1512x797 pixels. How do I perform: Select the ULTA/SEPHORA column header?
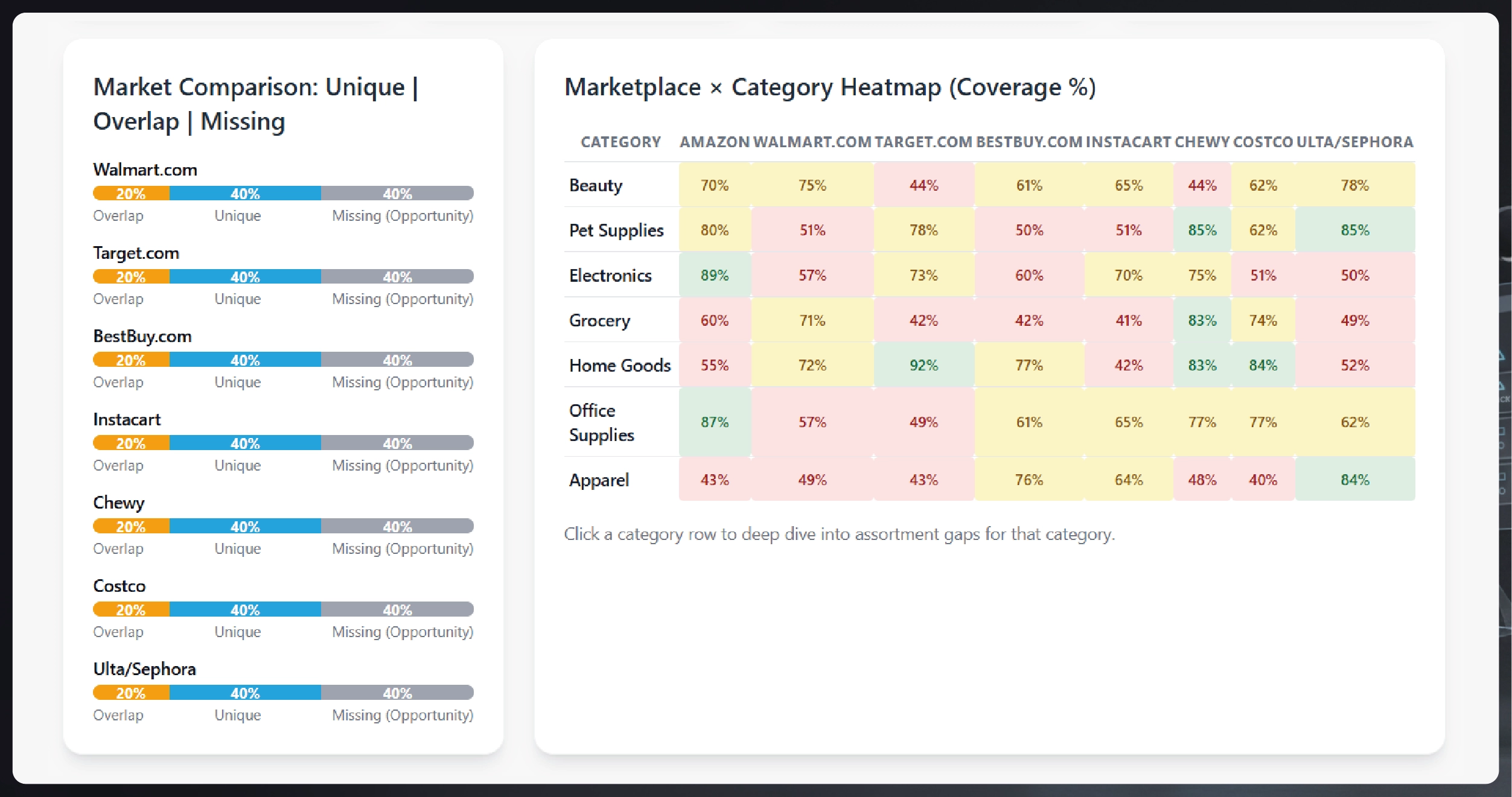pos(1354,142)
